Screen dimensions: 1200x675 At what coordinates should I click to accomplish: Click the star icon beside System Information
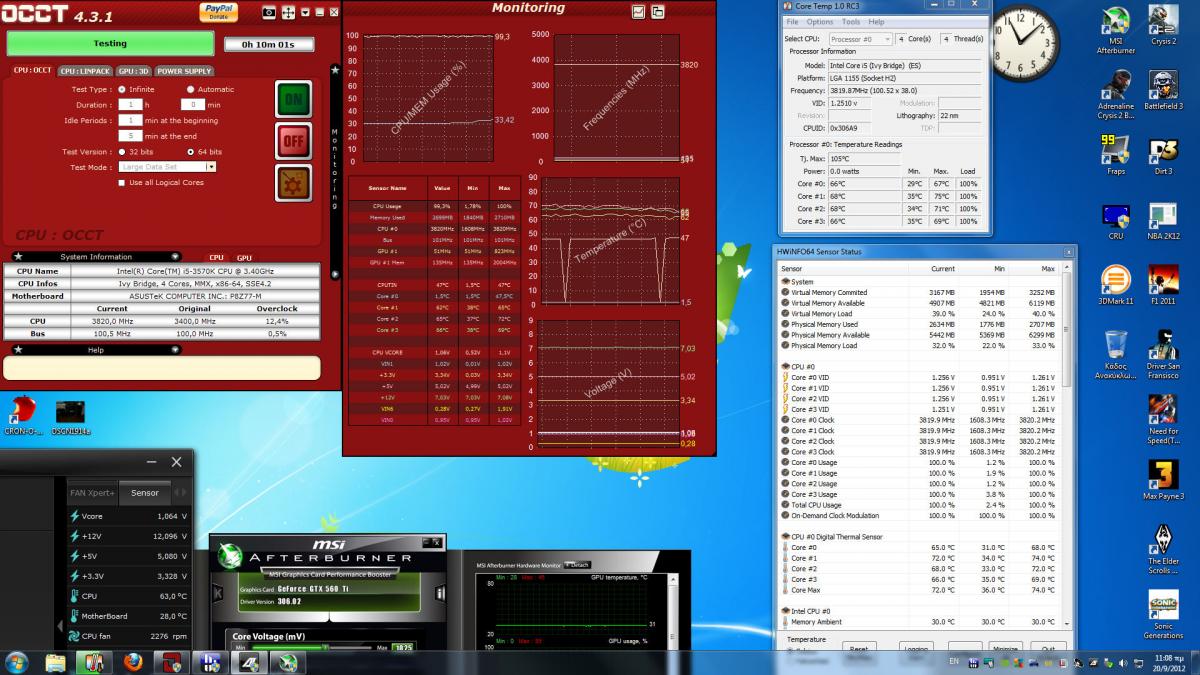coord(18,256)
